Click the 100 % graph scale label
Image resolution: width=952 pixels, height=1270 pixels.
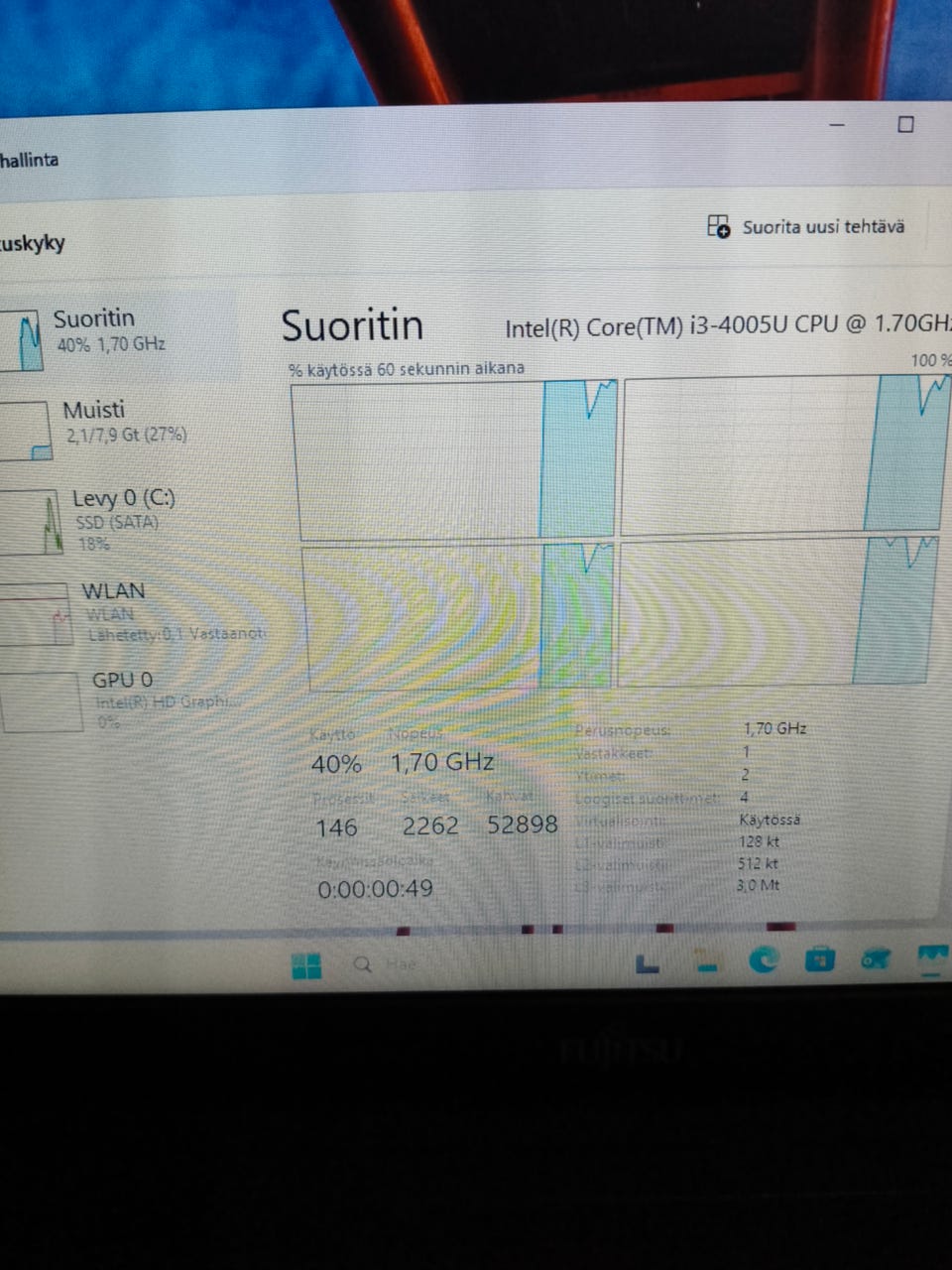930,360
